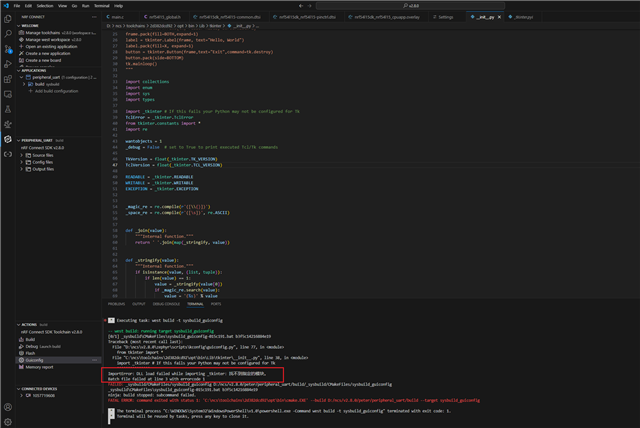This screenshot has height=428, width=640.
Task: Collapse the CONNECTED DEVICES section
Action: tap(18, 389)
